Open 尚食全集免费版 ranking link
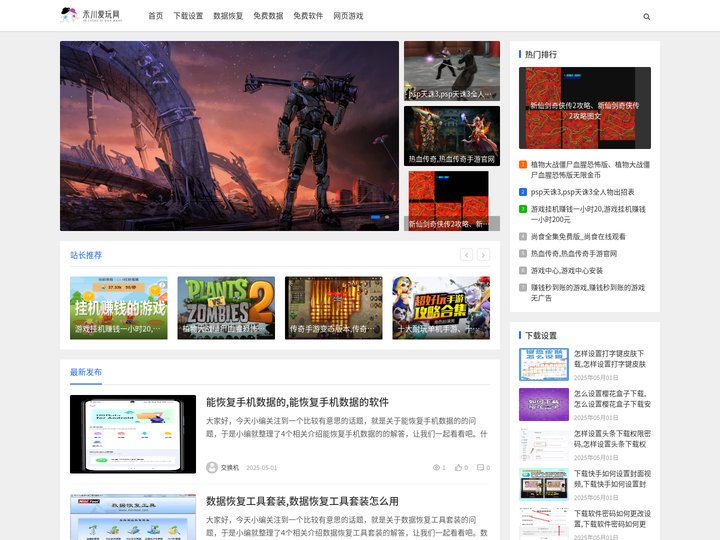Image resolution: width=720 pixels, height=540 pixels. pos(578,236)
